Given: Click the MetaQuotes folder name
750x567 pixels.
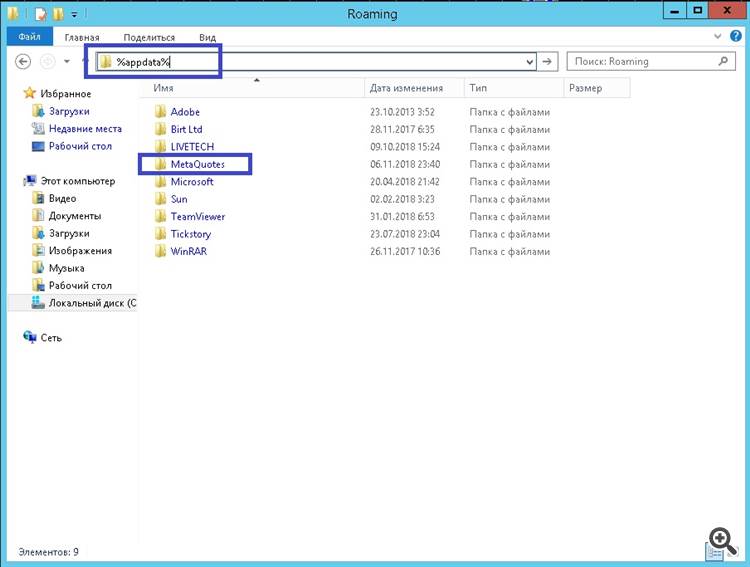Looking at the screenshot, I should 198,164.
